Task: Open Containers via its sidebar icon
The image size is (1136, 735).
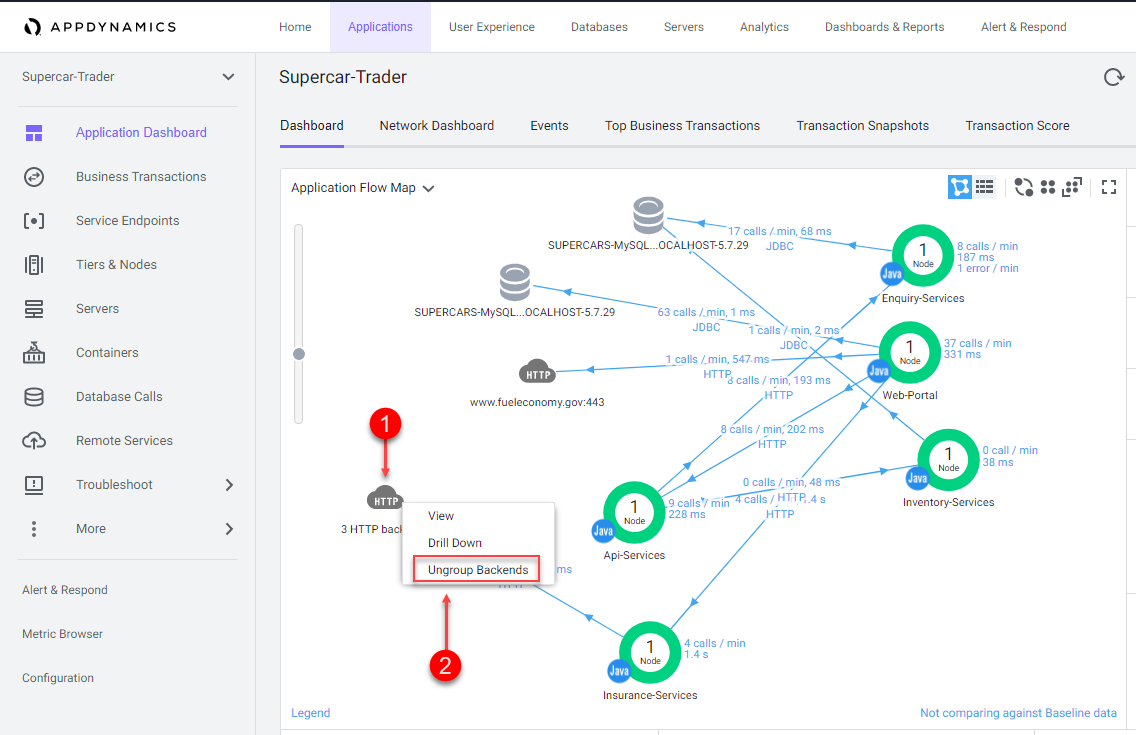Action: tap(34, 353)
